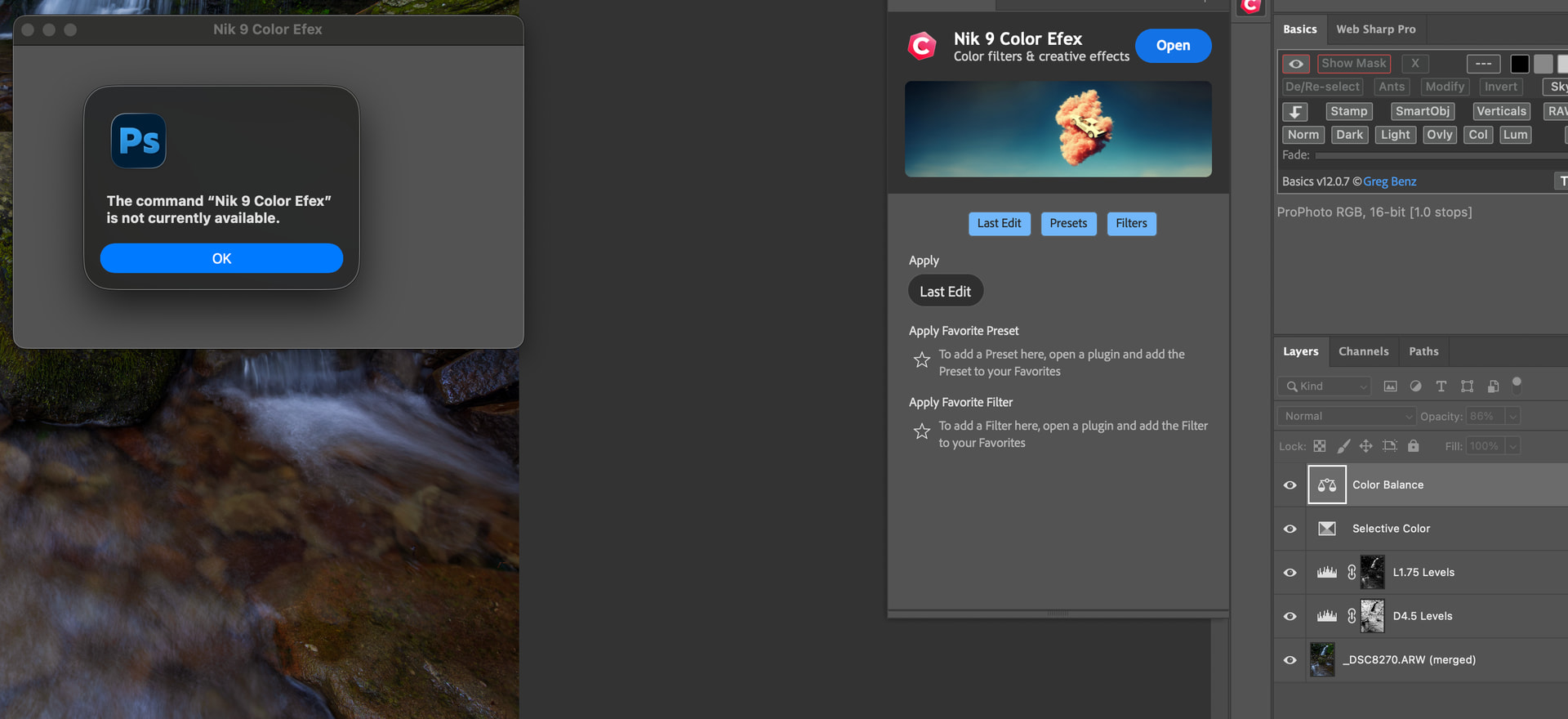Click the lock image pixels brush icon
This screenshot has width=1568, height=719.
click(x=1343, y=446)
